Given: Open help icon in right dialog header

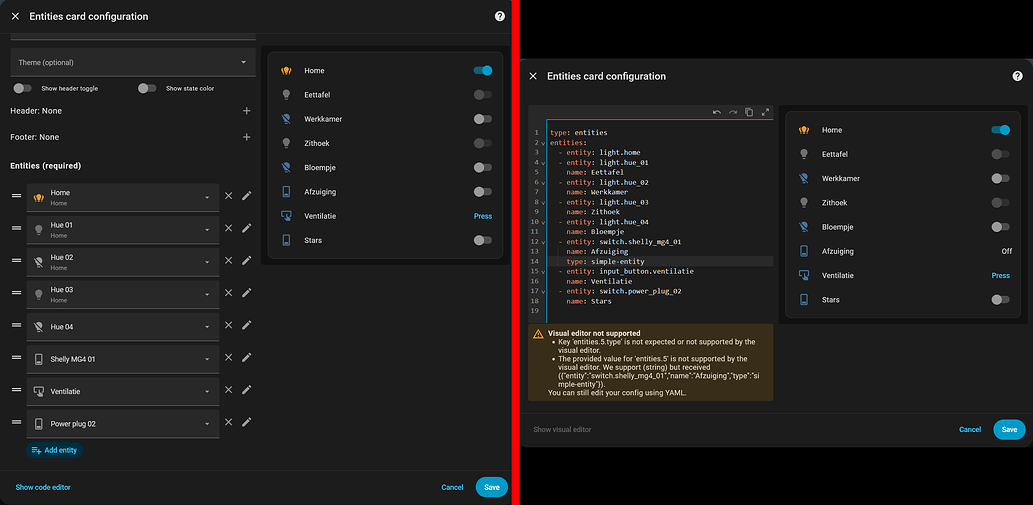Looking at the screenshot, I should pos(1017,76).
